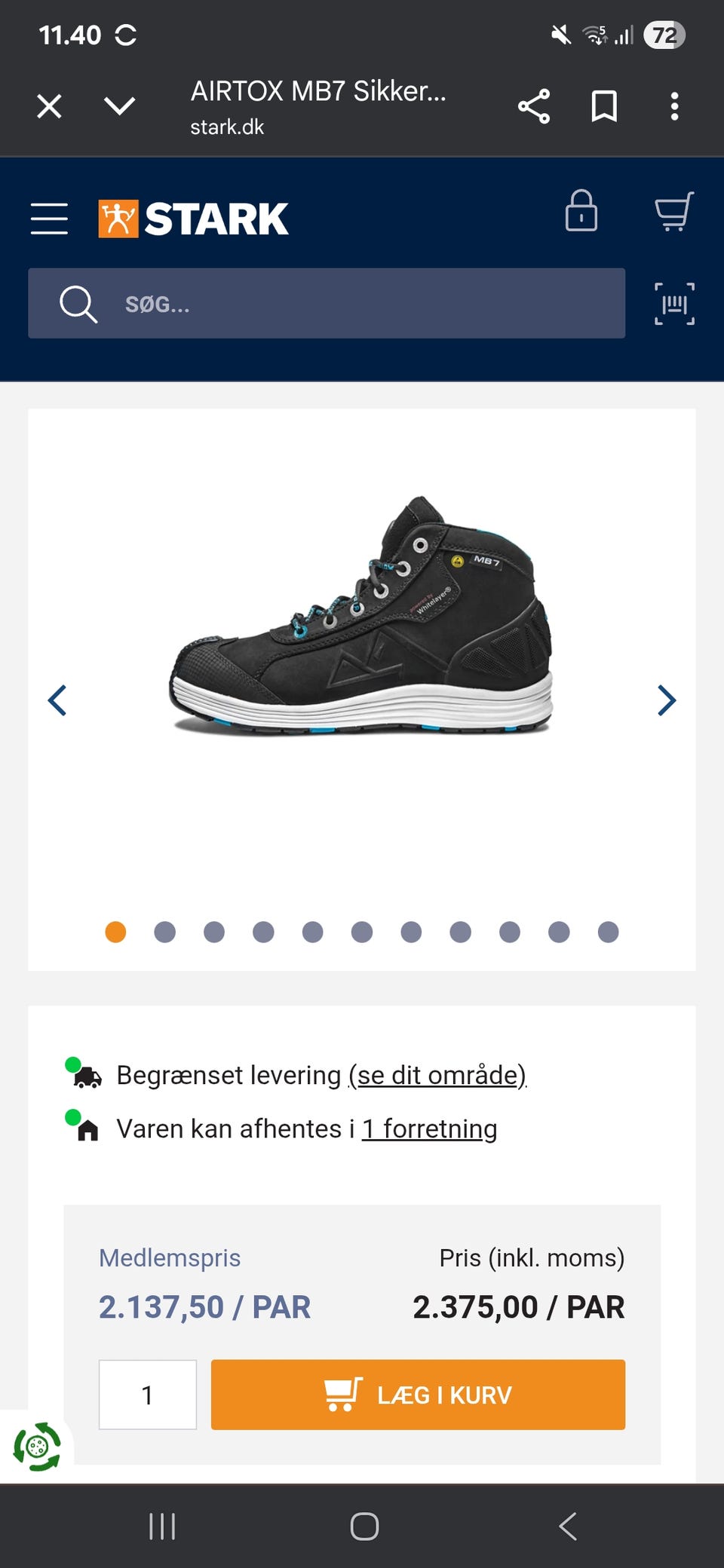
Task: Open the '1 forretning' pickup link
Action: point(429,1129)
